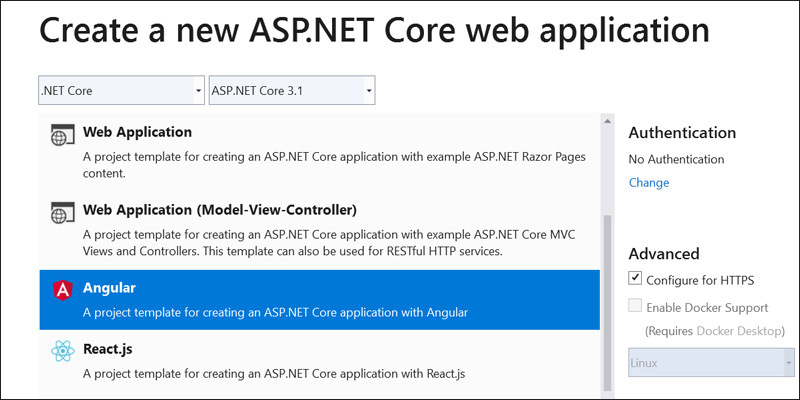Open the ASP.NET Core 3.1 version dropdown
Screen dimensions: 800x400
point(292,91)
